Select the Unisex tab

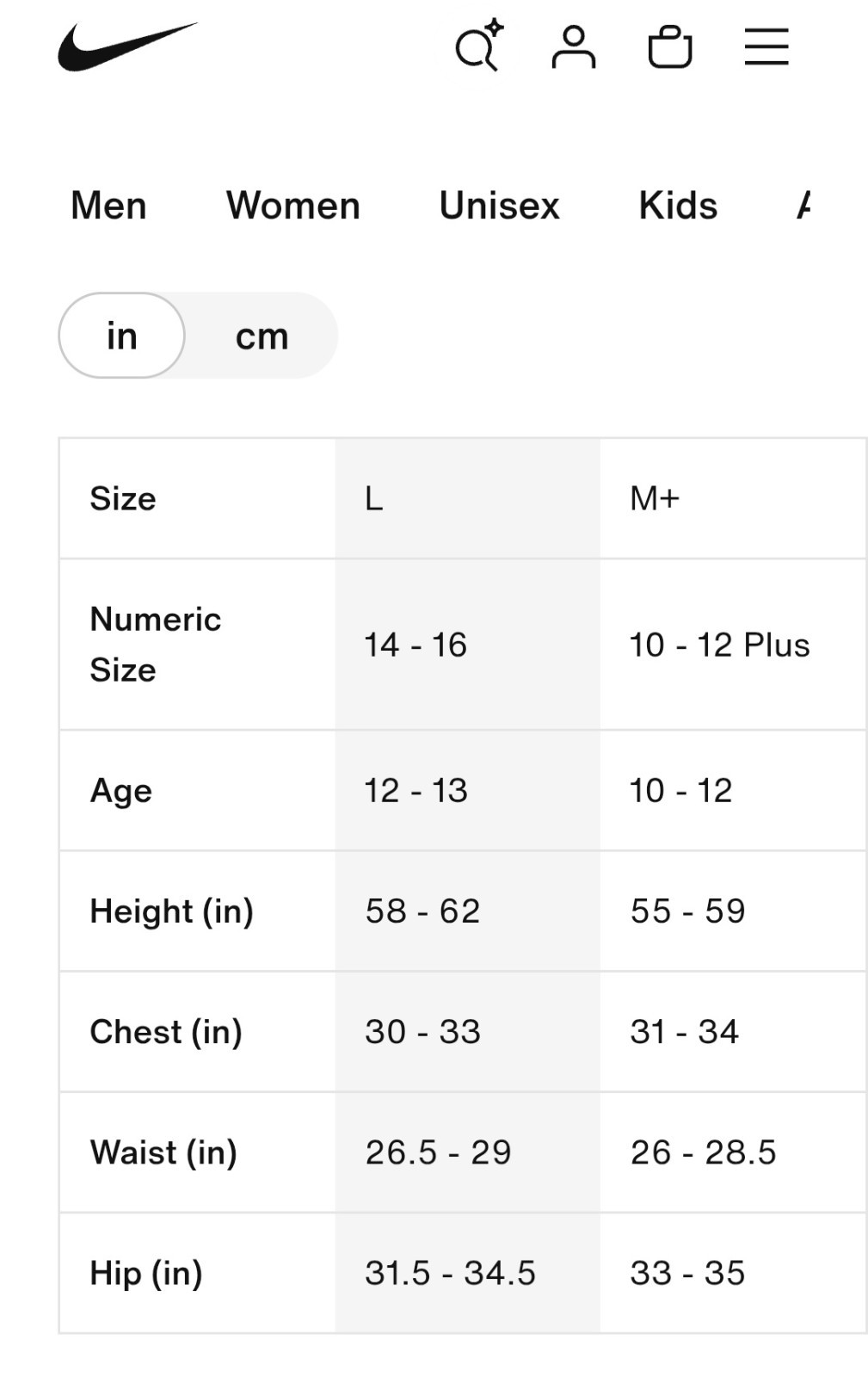pyautogui.click(x=499, y=206)
